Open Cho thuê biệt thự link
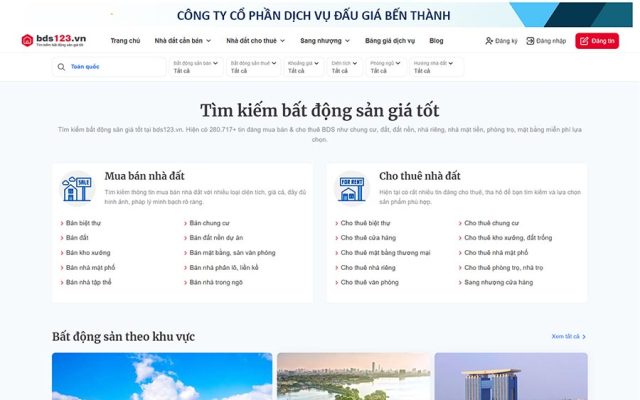The height and width of the screenshot is (400, 640). click(365, 223)
